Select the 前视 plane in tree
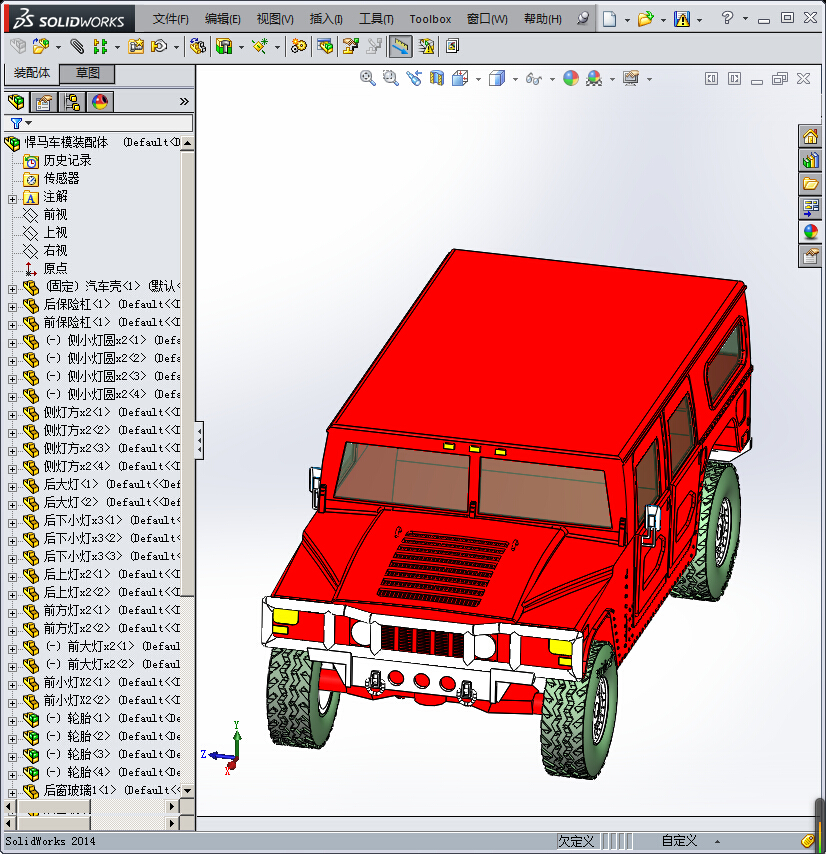826x854 pixels. [x=56, y=215]
